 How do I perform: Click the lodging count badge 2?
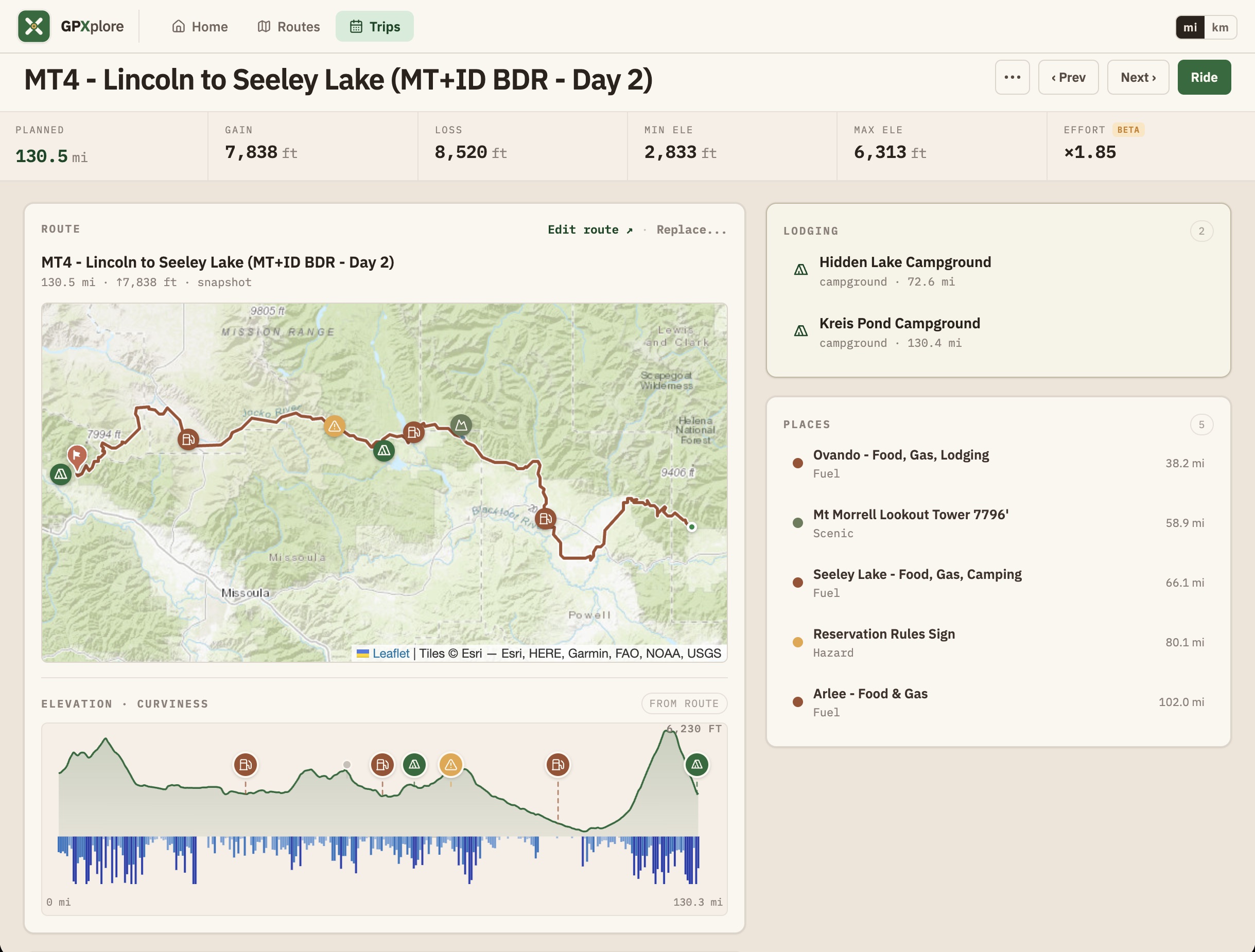click(x=1201, y=231)
